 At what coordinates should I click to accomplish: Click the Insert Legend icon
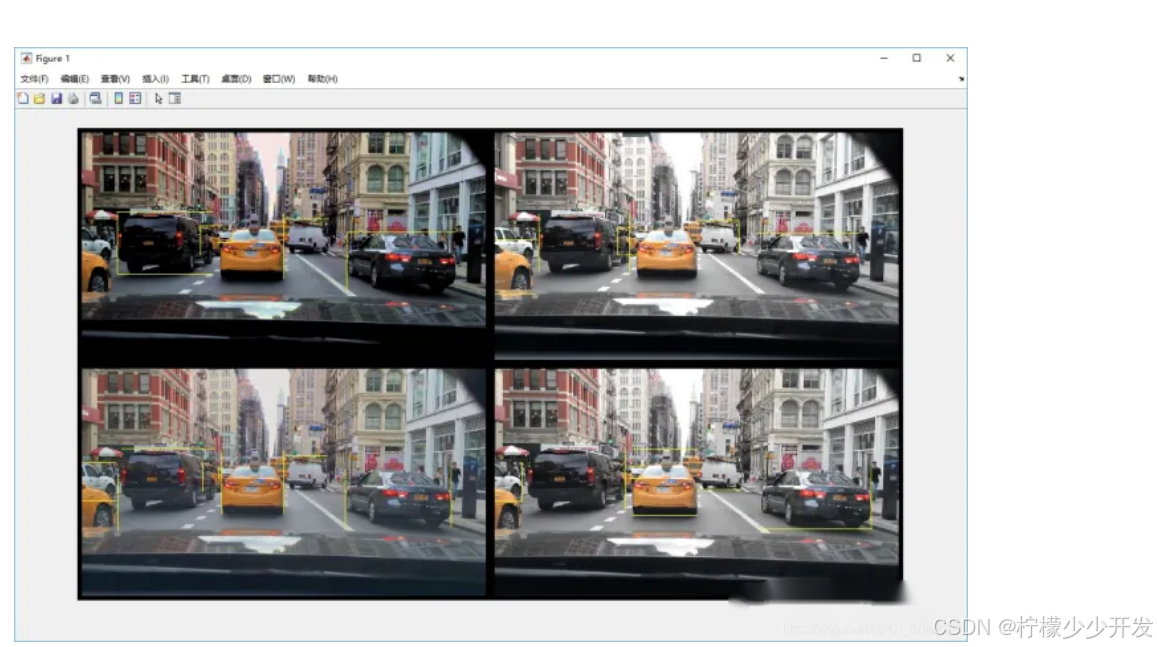(135, 98)
